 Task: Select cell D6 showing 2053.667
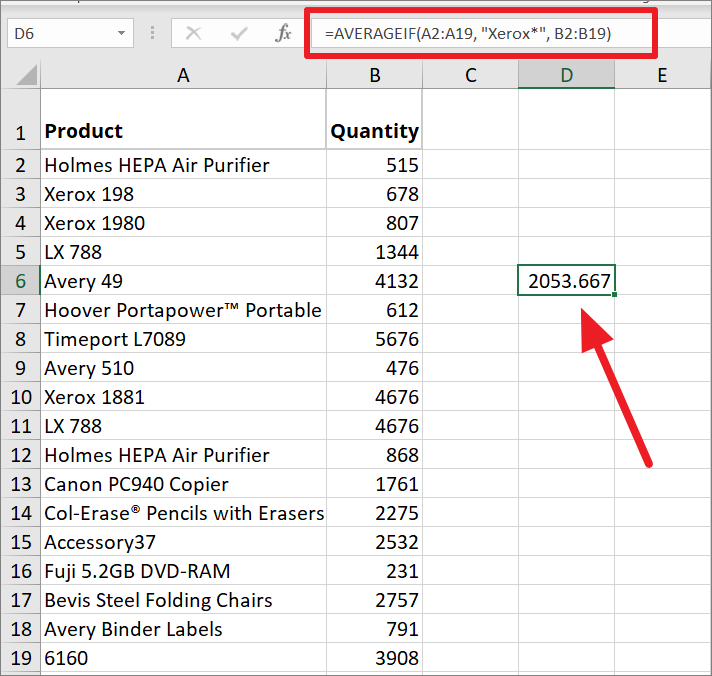(x=566, y=281)
